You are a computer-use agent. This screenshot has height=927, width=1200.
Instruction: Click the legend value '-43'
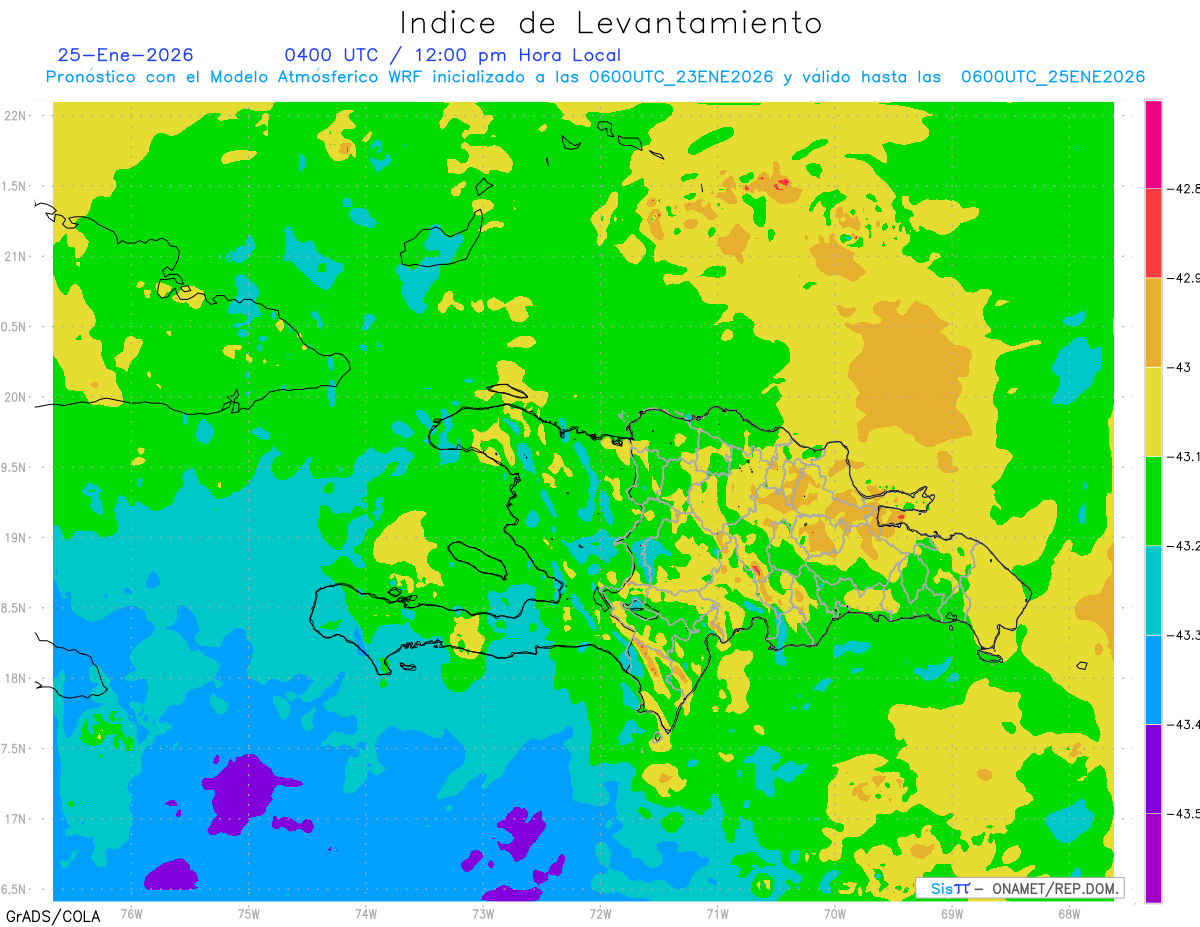pyautogui.click(x=1179, y=367)
